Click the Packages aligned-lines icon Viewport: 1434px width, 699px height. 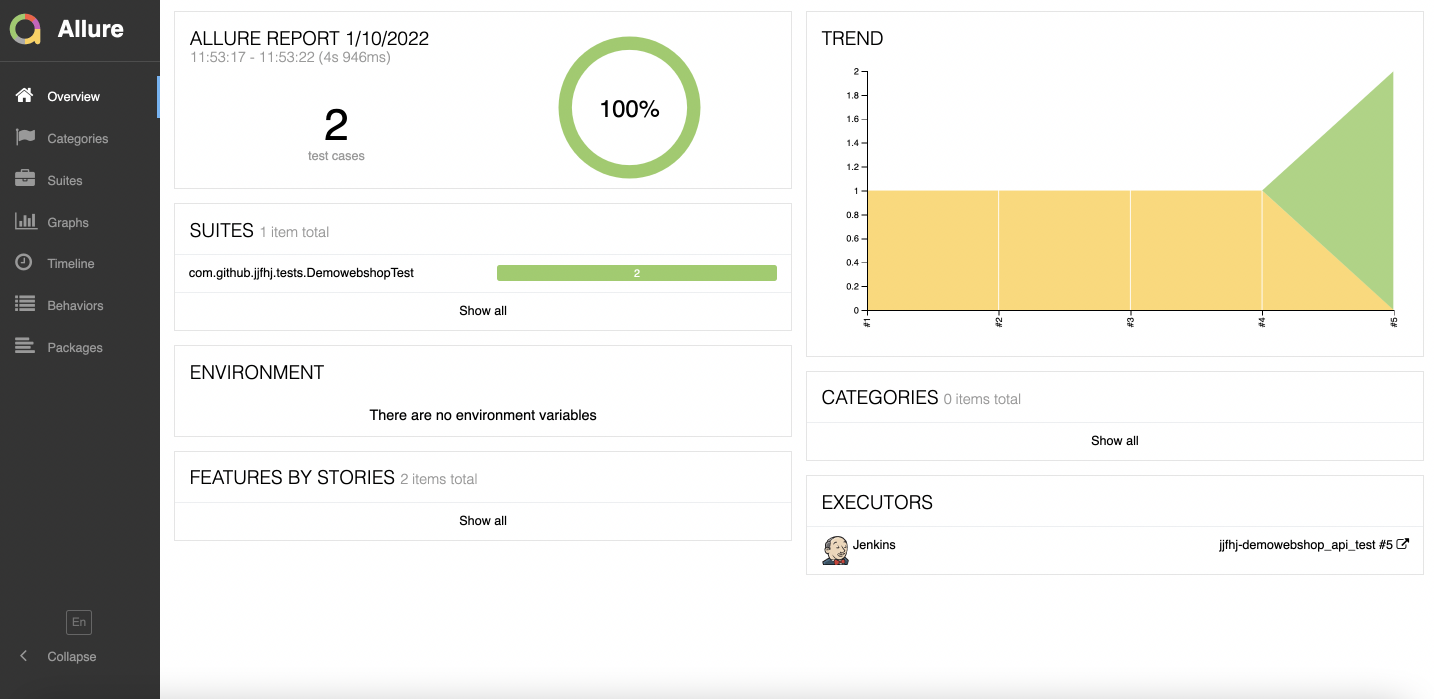(25, 347)
